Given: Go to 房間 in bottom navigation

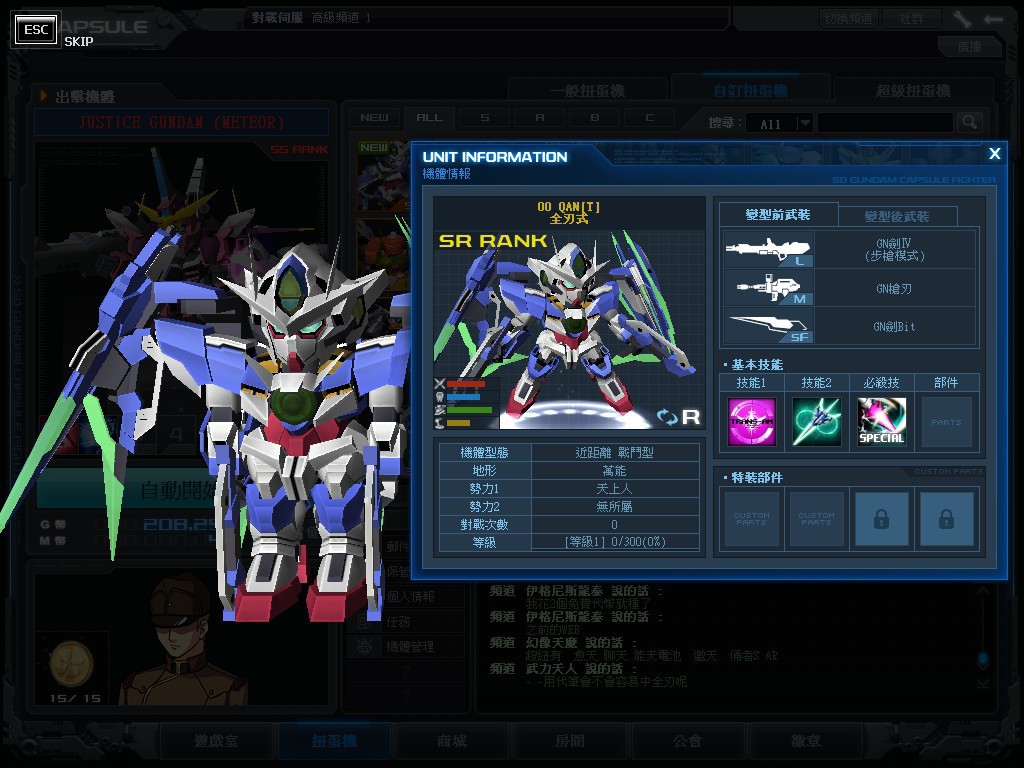Looking at the screenshot, I should click(569, 741).
